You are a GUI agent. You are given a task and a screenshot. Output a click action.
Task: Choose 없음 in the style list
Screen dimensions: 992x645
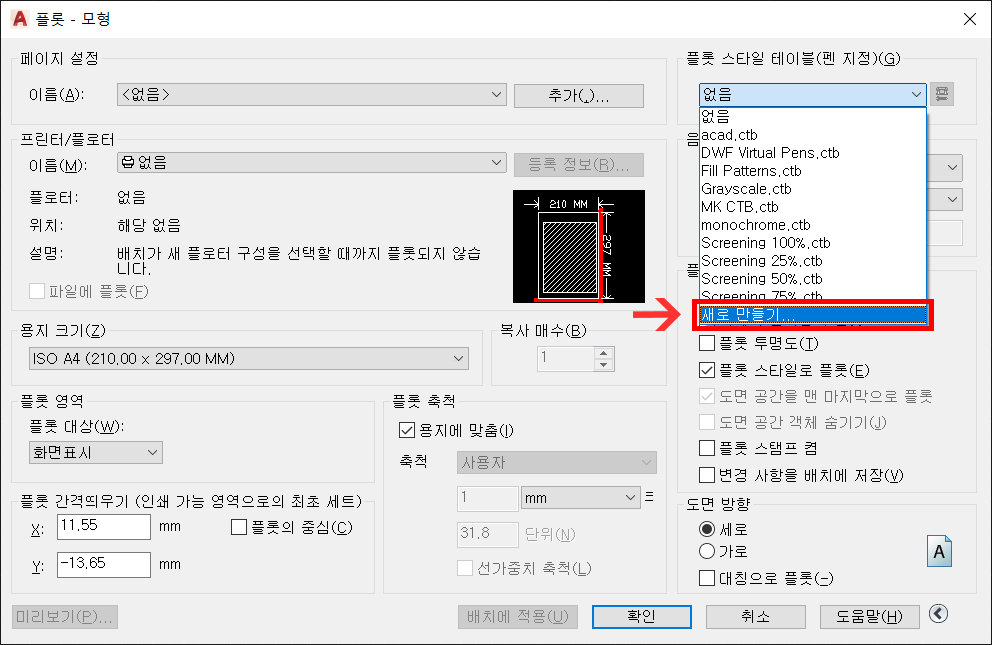(x=812, y=116)
